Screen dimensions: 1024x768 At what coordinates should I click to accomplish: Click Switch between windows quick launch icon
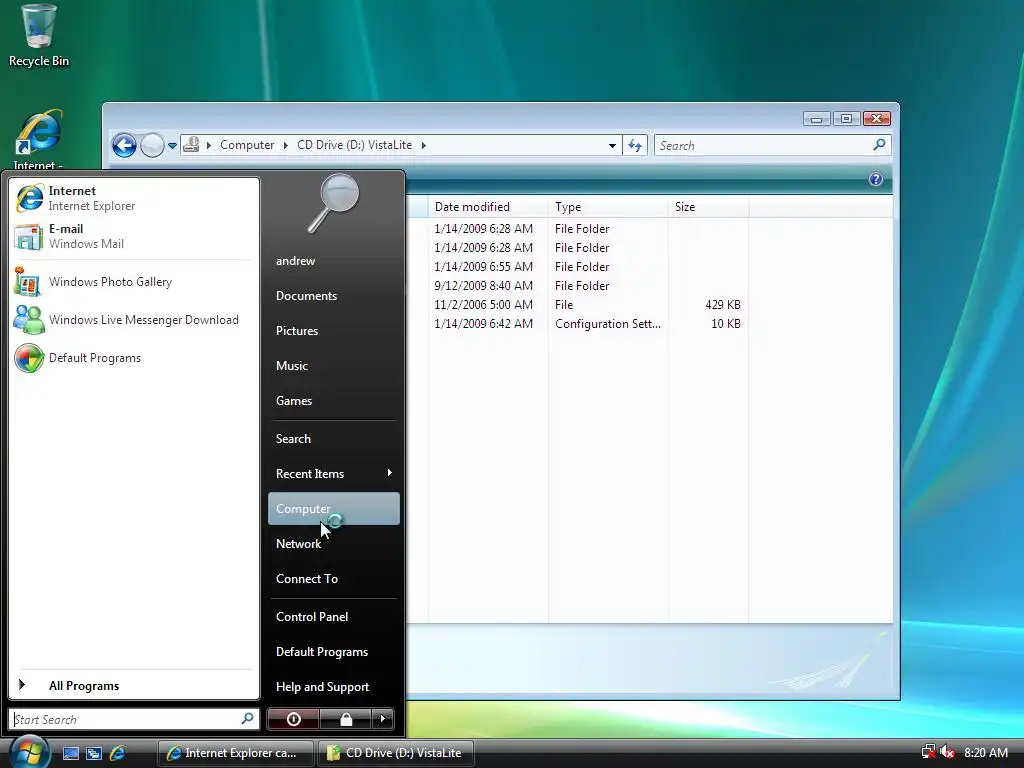(94, 753)
